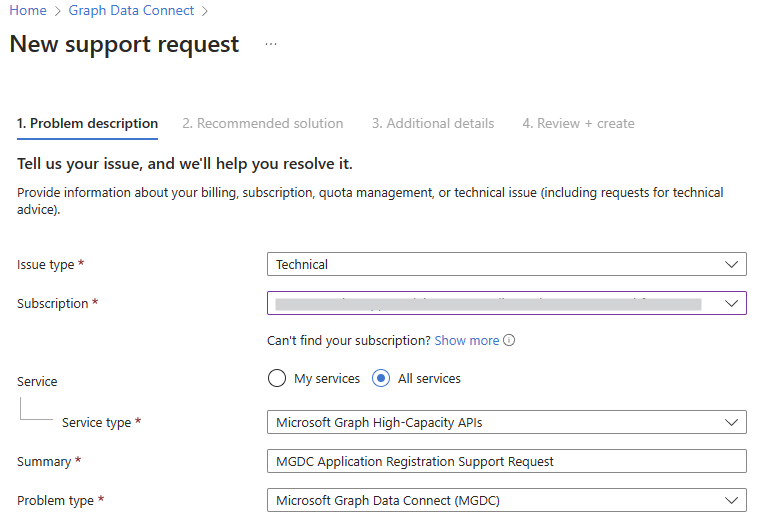Switch to the Additional details tab
The image size is (758, 522).
point(433,124)
